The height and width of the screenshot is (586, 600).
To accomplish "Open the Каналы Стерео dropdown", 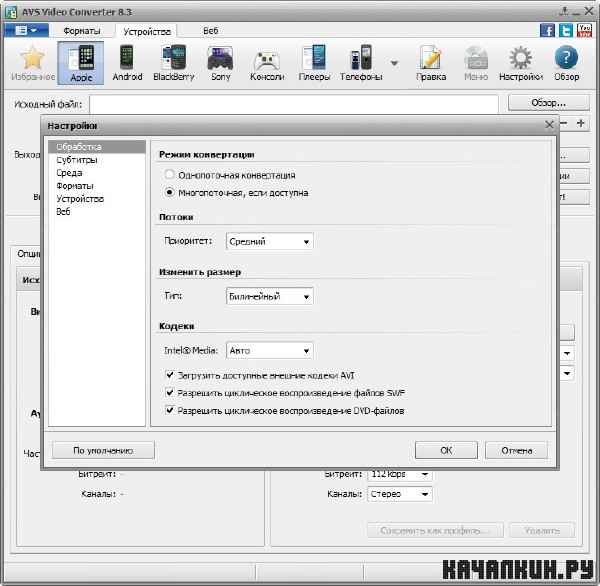I will click(x=400, y=494).
